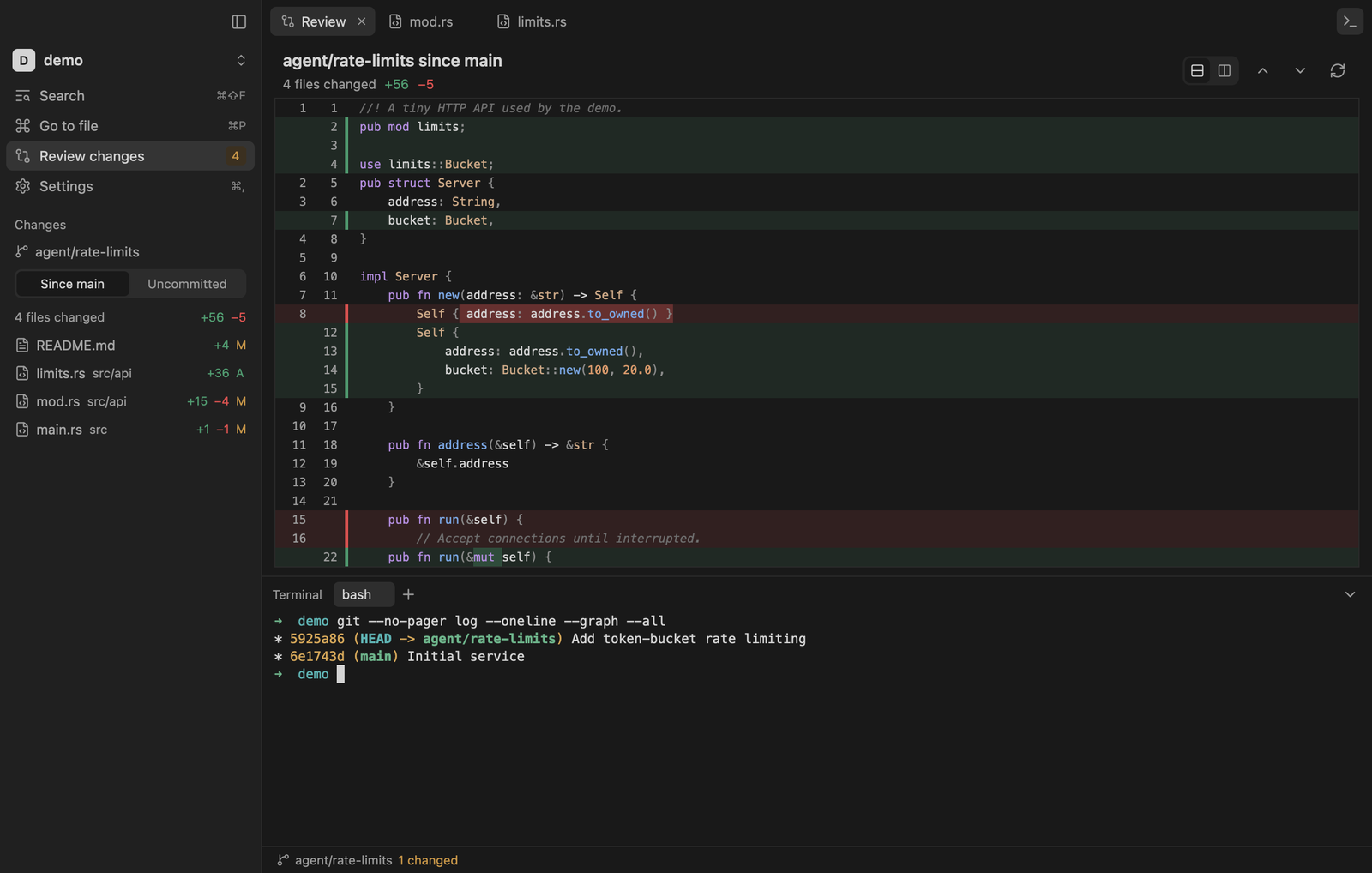The height and width of the screenshot is (873, 1372).
Task: Open mod.rs in changed files list
Action: pyautogui.click(x=130, y=401)
